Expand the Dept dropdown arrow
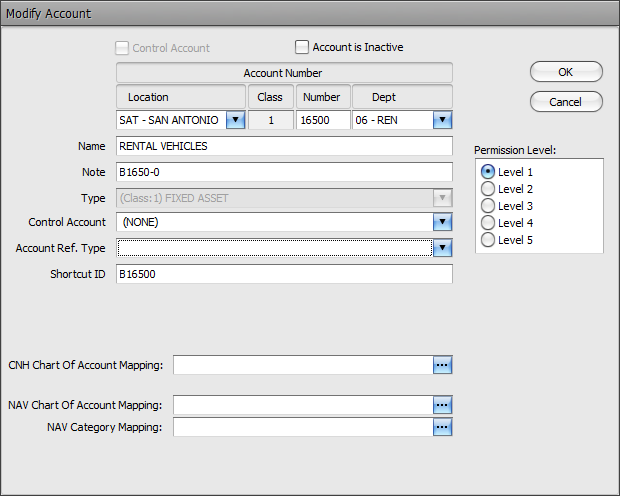The image size is (620, 496). click(x=442, y=120)
